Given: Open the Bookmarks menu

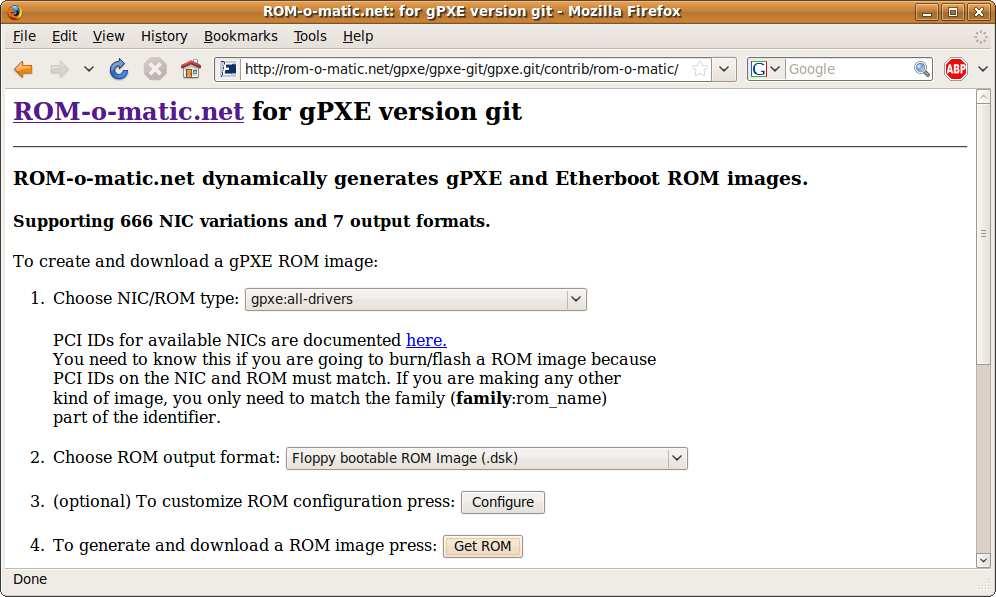Looking at the screenshot, I should point(241,36).
